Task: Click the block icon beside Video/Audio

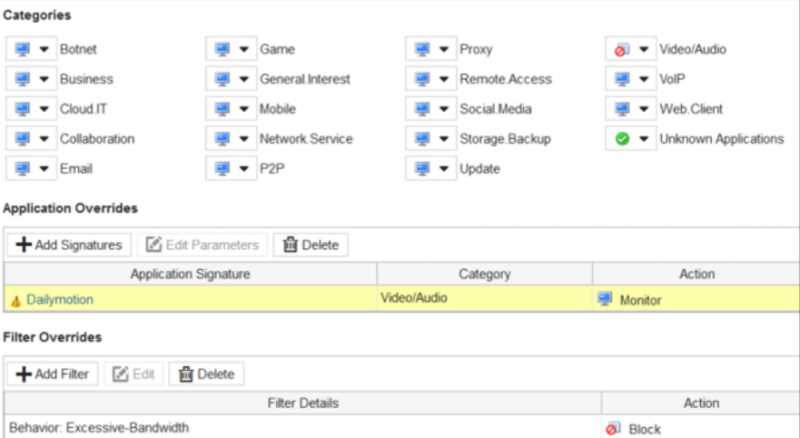Action: pos(622,49)
